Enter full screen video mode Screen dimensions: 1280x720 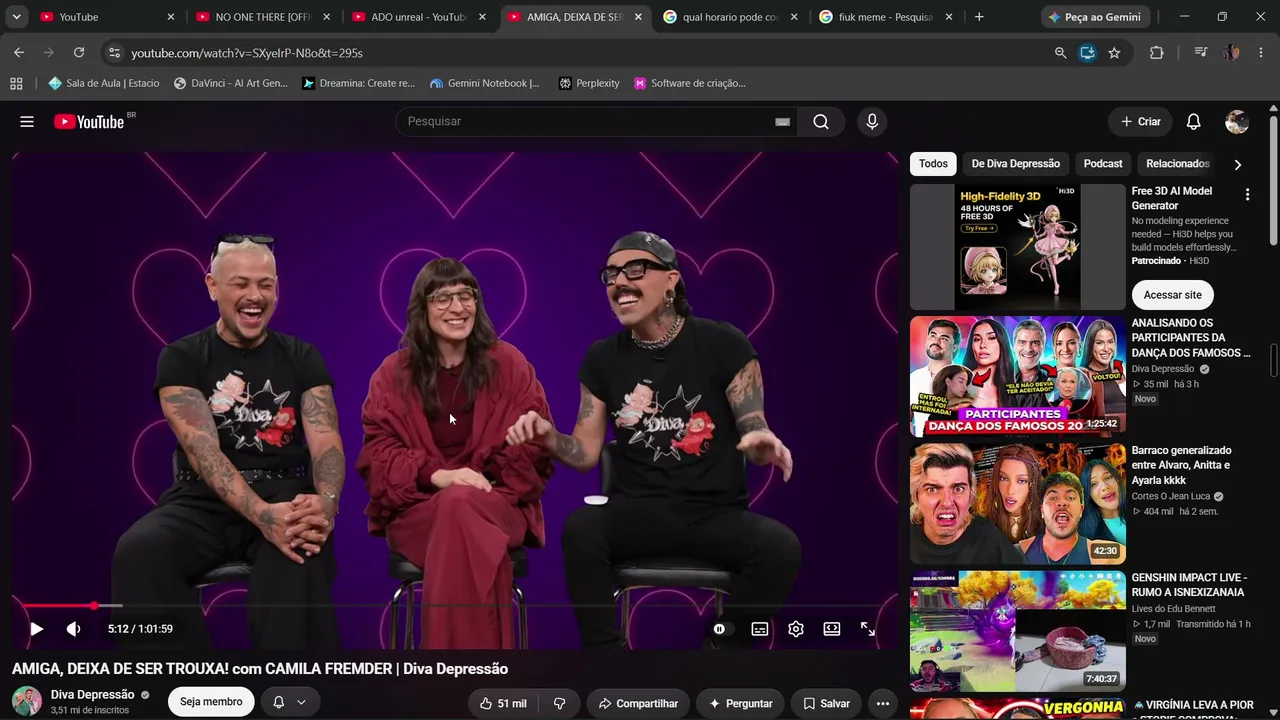tap(868, 629)
